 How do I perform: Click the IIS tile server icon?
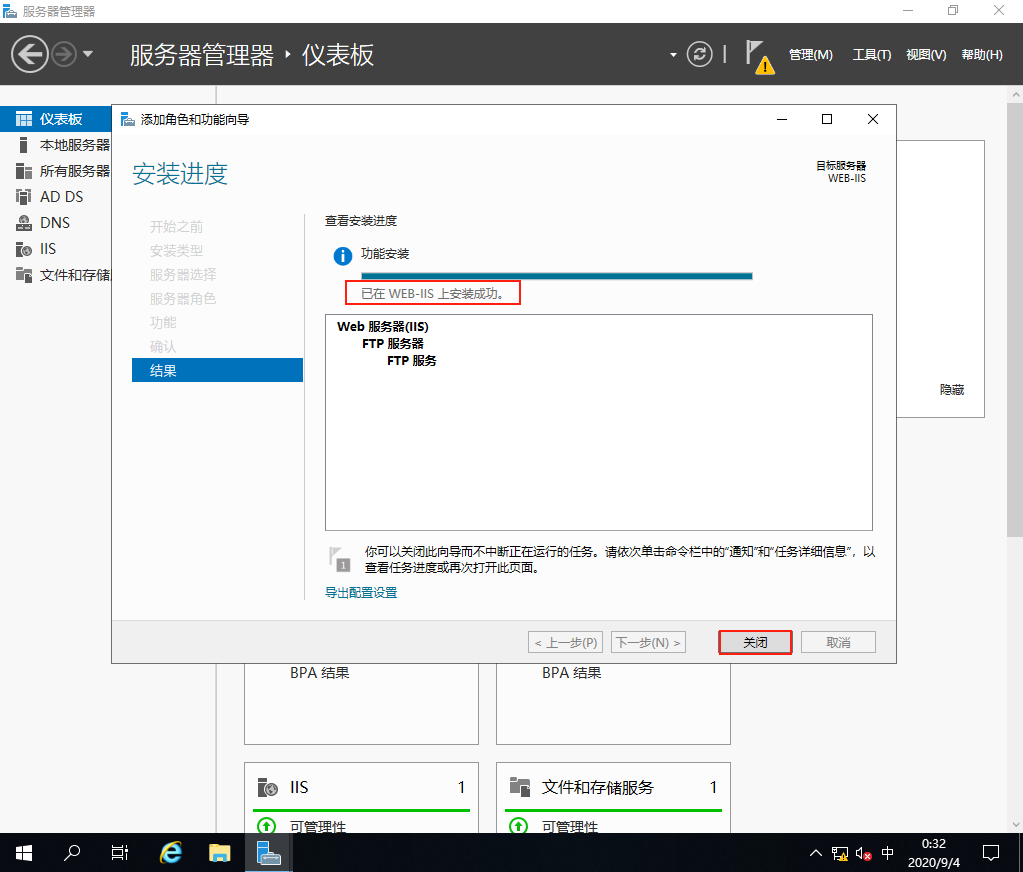pos(267,787)
